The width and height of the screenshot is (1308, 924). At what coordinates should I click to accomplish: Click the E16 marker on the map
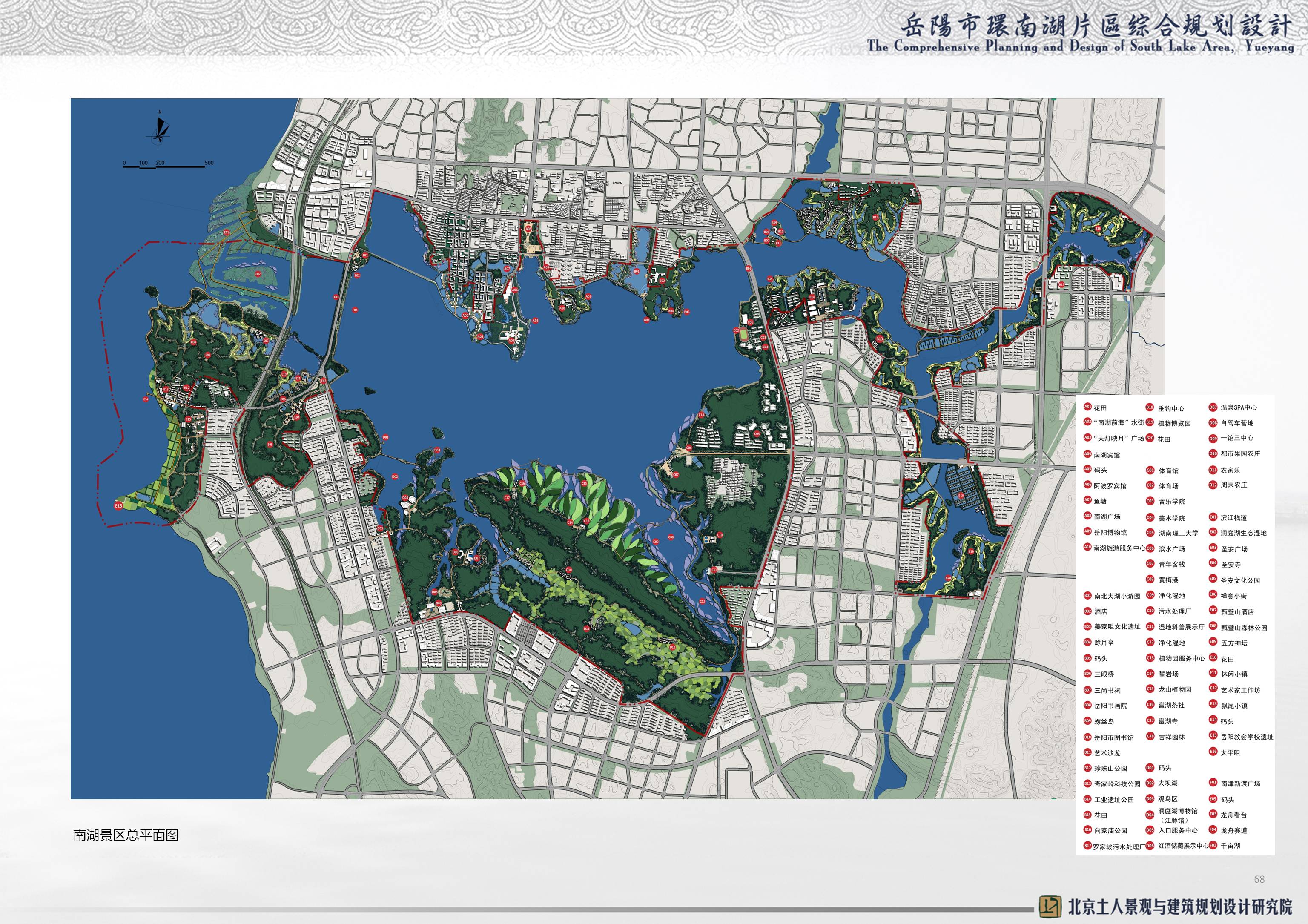[118, 505]
